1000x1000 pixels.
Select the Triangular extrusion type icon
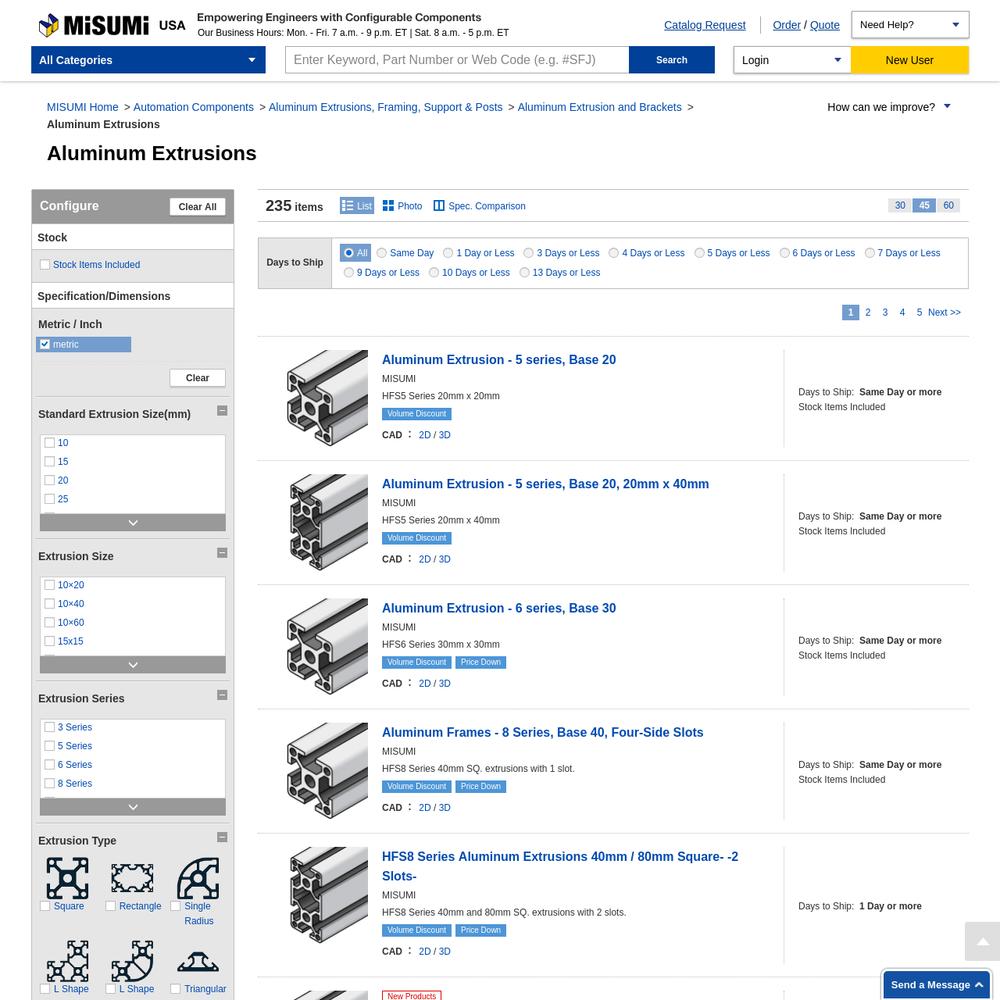198,962
